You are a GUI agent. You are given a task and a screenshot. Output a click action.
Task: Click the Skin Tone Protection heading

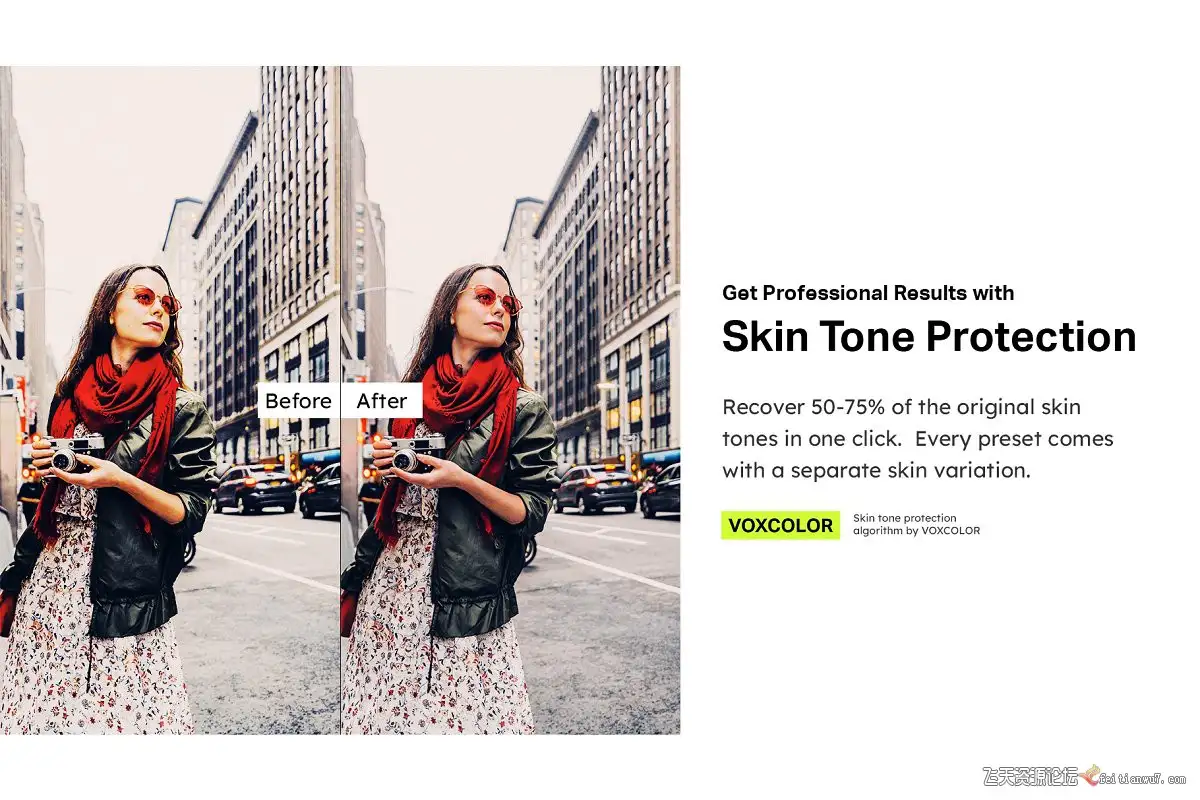point(929,336)
